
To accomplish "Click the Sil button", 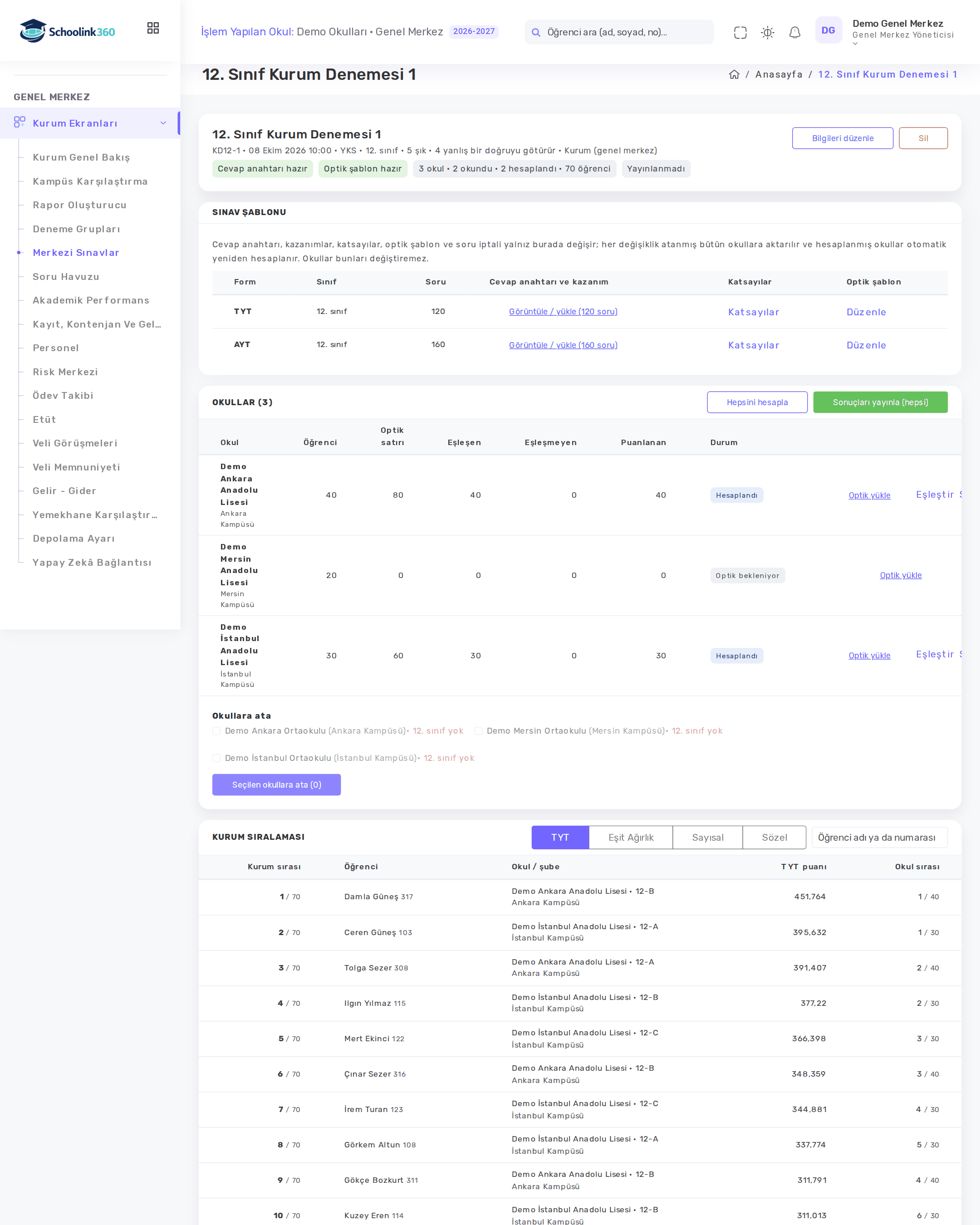I will tap(923, 138).
